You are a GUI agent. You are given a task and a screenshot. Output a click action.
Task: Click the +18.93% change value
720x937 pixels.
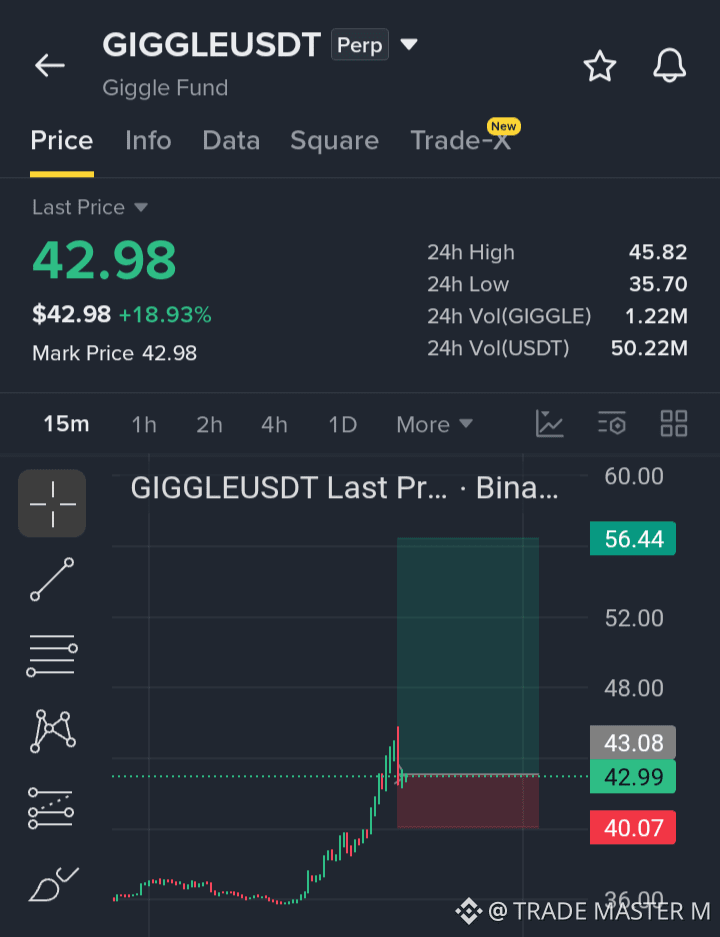(166, 315)
